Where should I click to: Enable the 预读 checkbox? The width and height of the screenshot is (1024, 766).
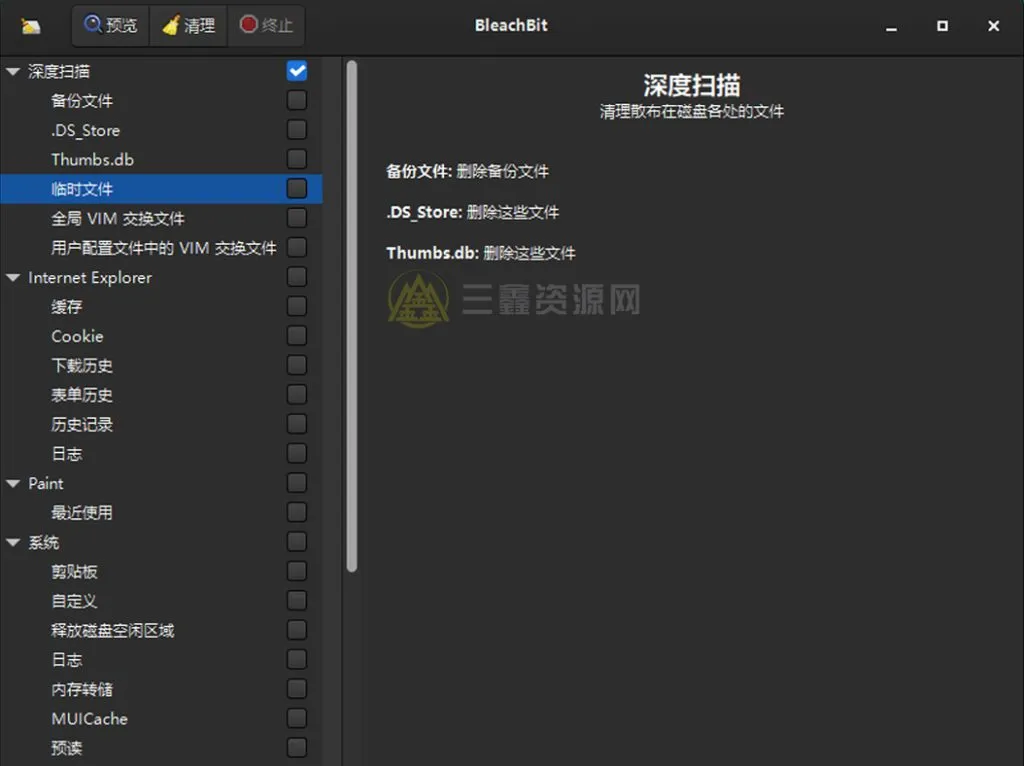[296, 747]
